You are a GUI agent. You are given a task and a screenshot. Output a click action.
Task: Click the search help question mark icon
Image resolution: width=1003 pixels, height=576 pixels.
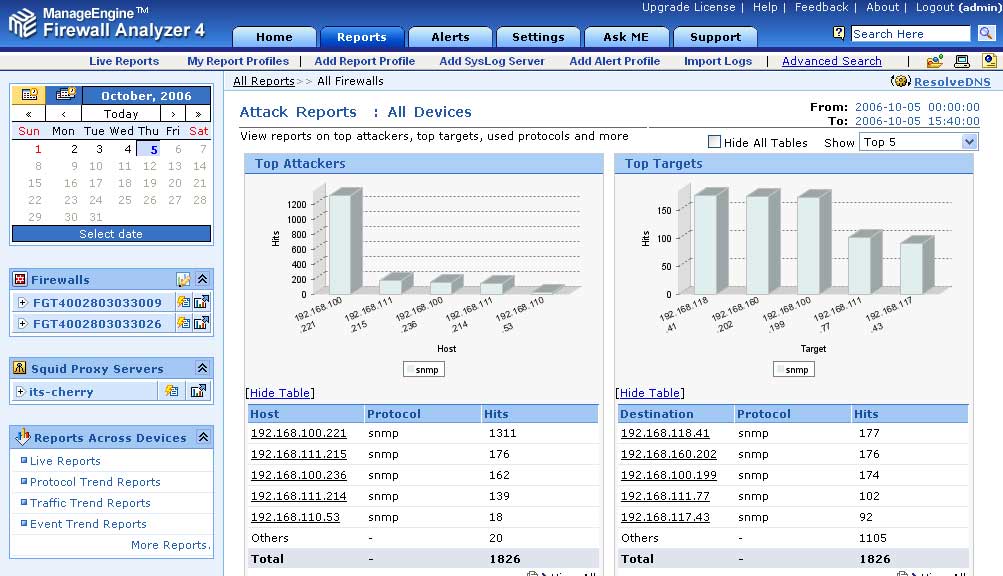pyautogui.click(x=839, y=34)
